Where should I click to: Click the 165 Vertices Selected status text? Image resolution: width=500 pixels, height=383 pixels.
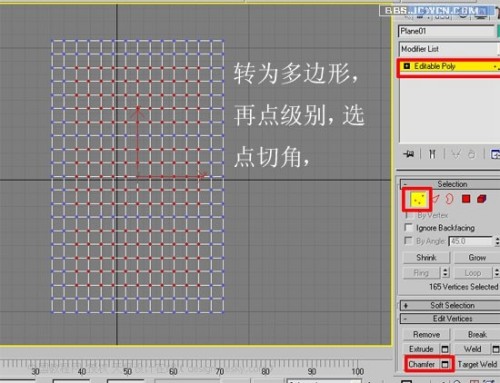tap(463, 287)
